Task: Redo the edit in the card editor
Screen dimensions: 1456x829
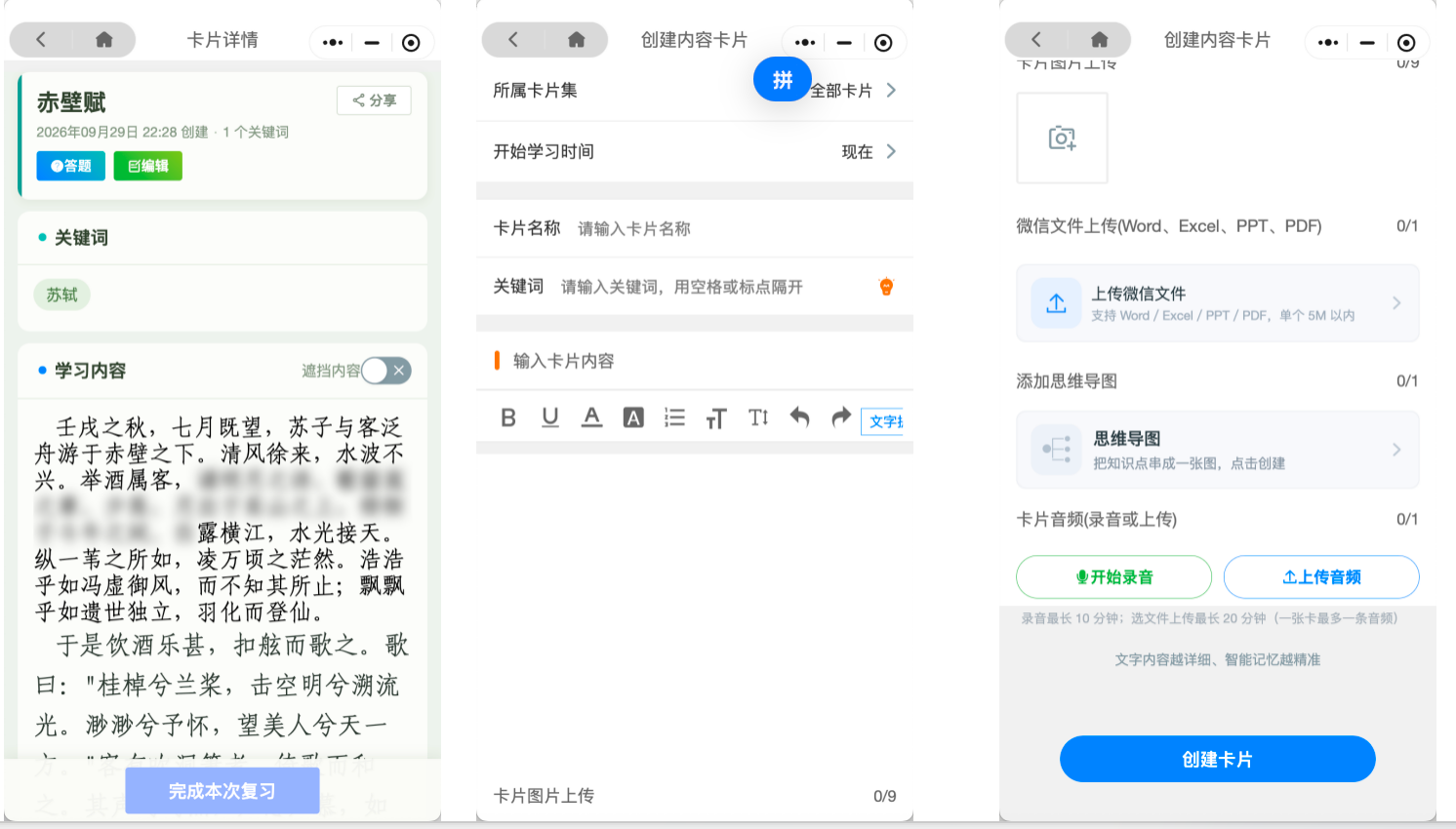Action: point(841,418)
